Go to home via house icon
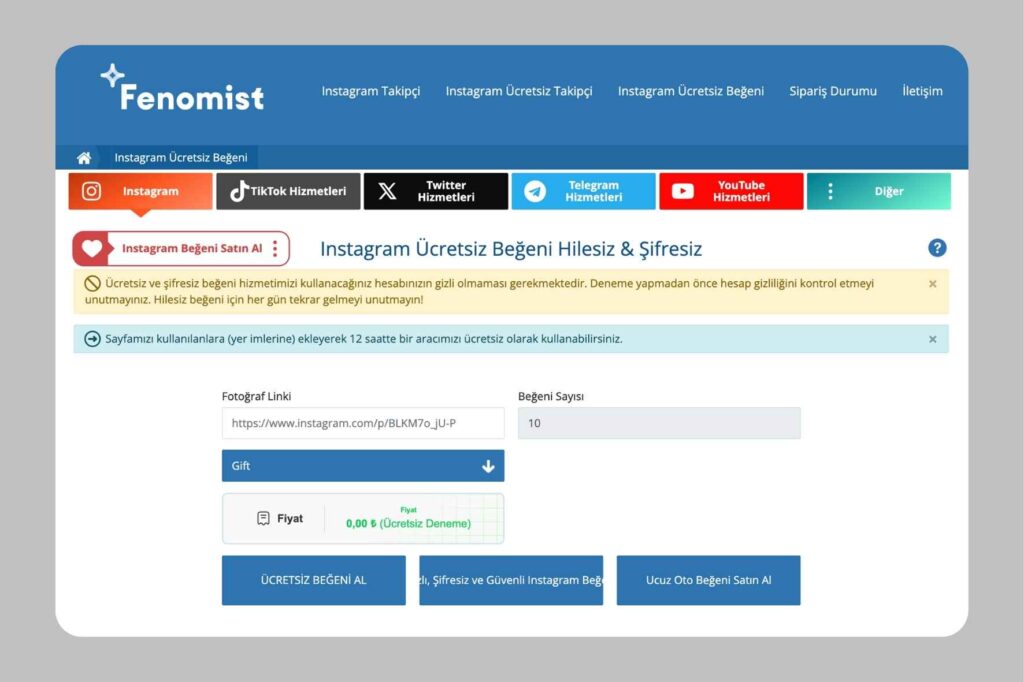The width and height of the screenshot is (1024, 682). 84,157
